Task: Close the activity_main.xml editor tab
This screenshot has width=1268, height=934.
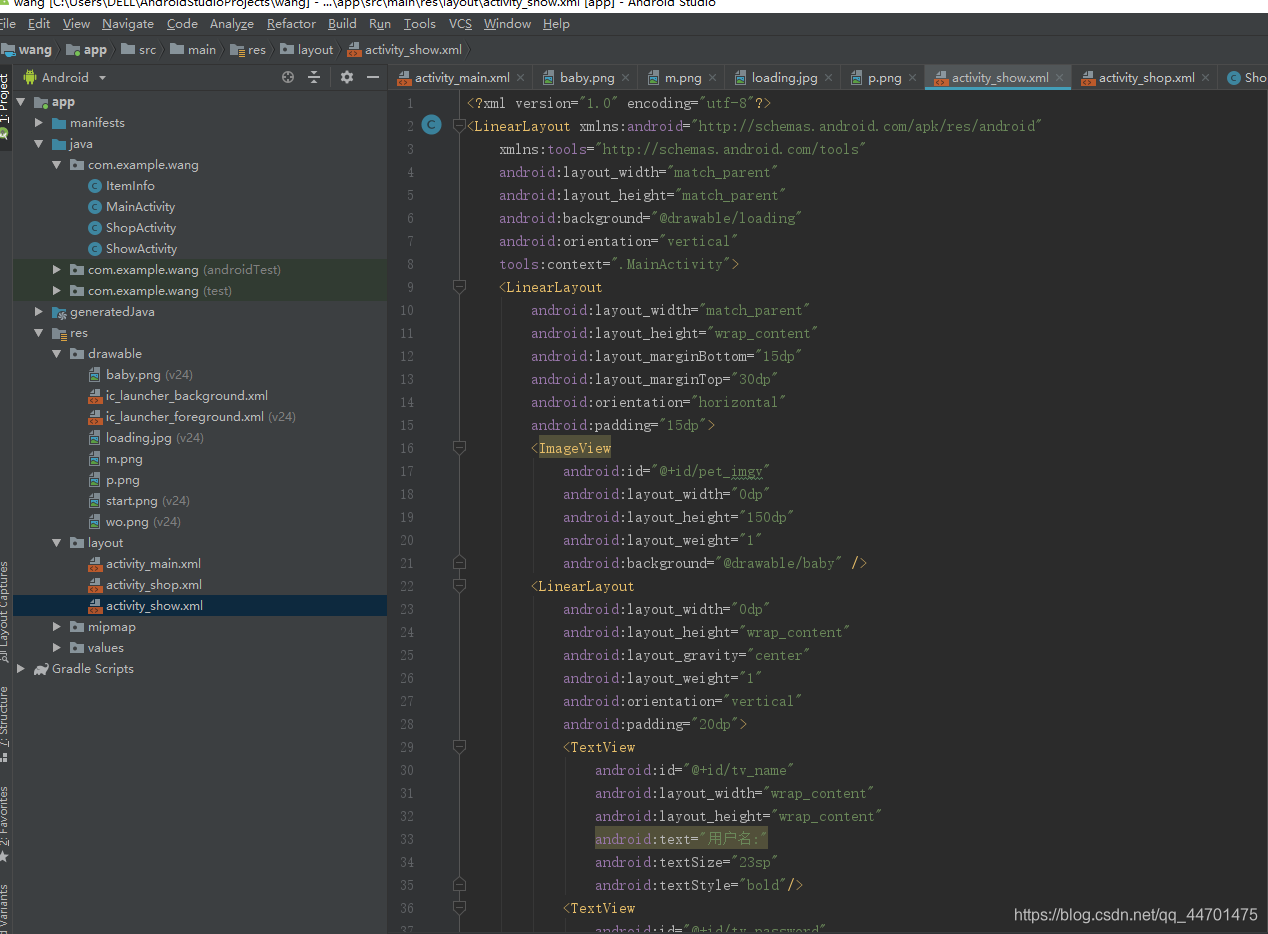Action: point(520,78)
